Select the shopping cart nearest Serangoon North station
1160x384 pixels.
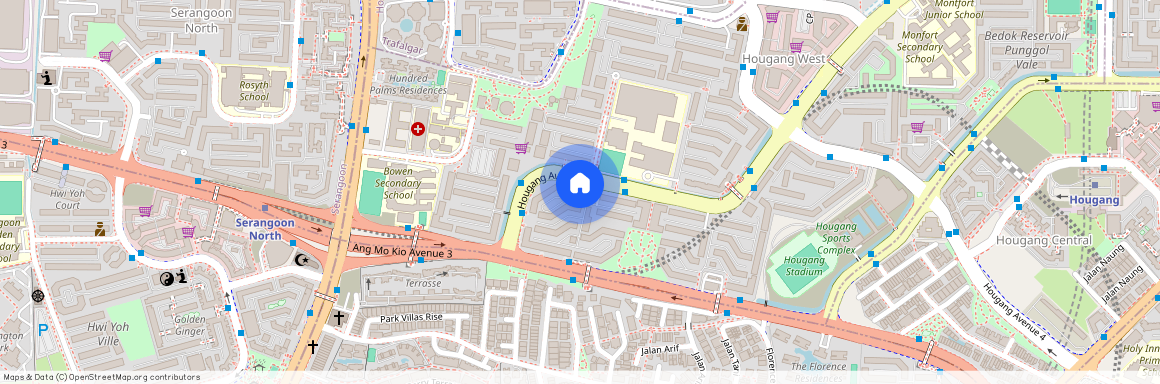pyautogui.click(x=188, y=232)
